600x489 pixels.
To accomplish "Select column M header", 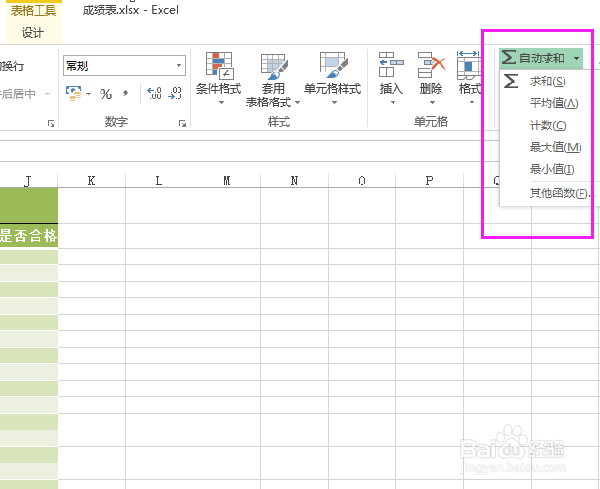I will tap(227, 181).
